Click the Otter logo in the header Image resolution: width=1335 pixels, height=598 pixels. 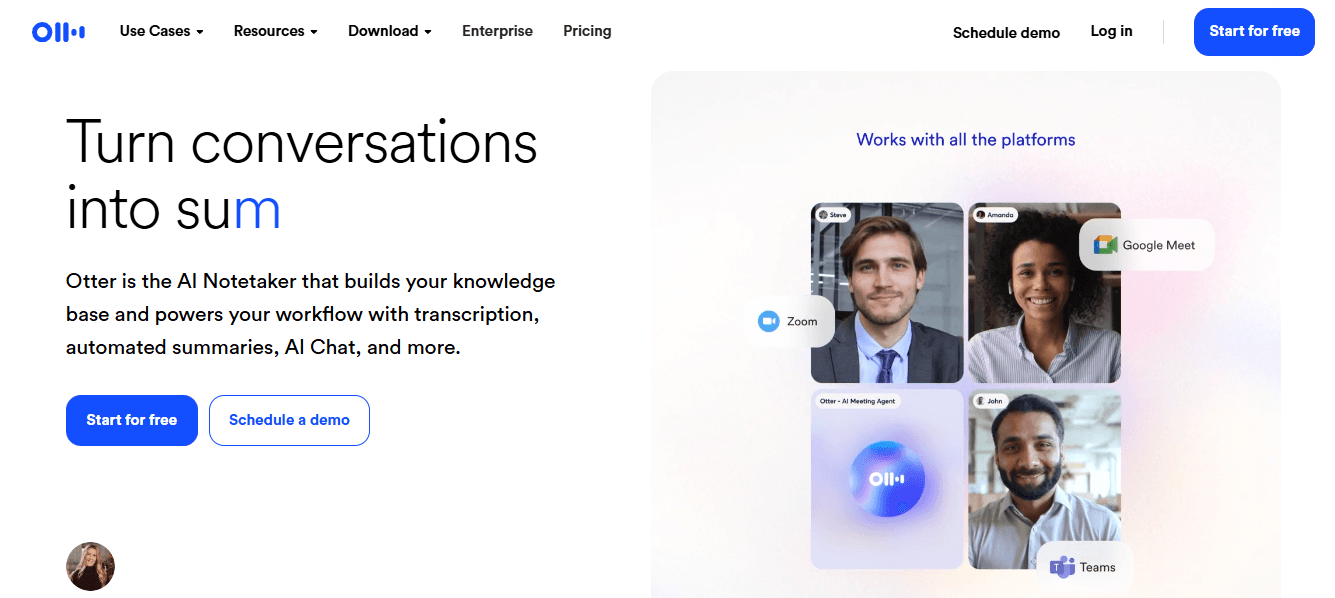tap(58, 32)
